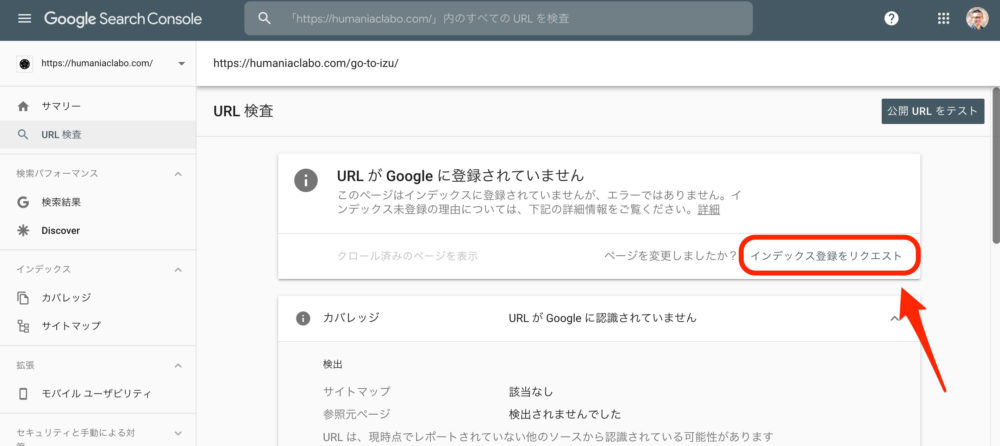Click the 検出 subsection label
The width and height of the screenshot is (1000, 446).
[x=333, y=365]
